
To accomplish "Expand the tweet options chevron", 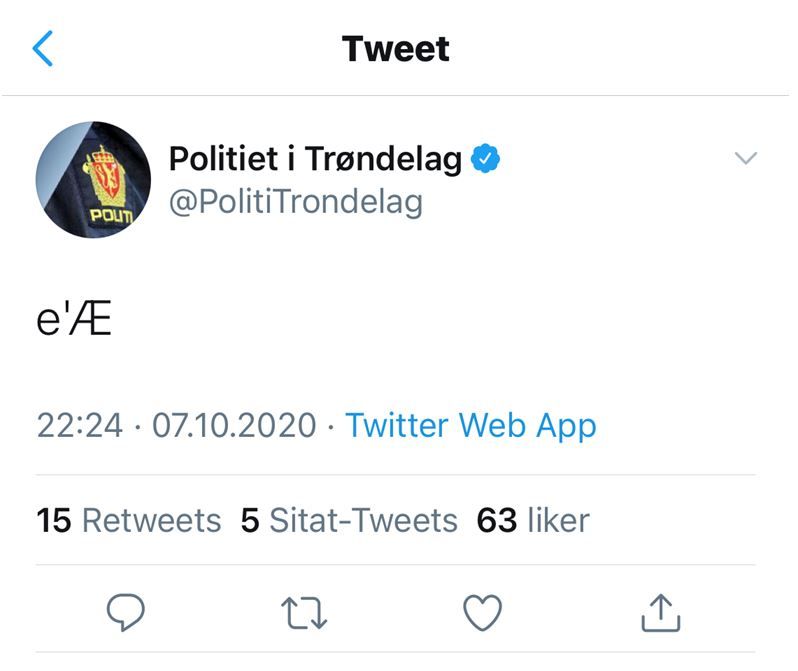I will (746, 158).
